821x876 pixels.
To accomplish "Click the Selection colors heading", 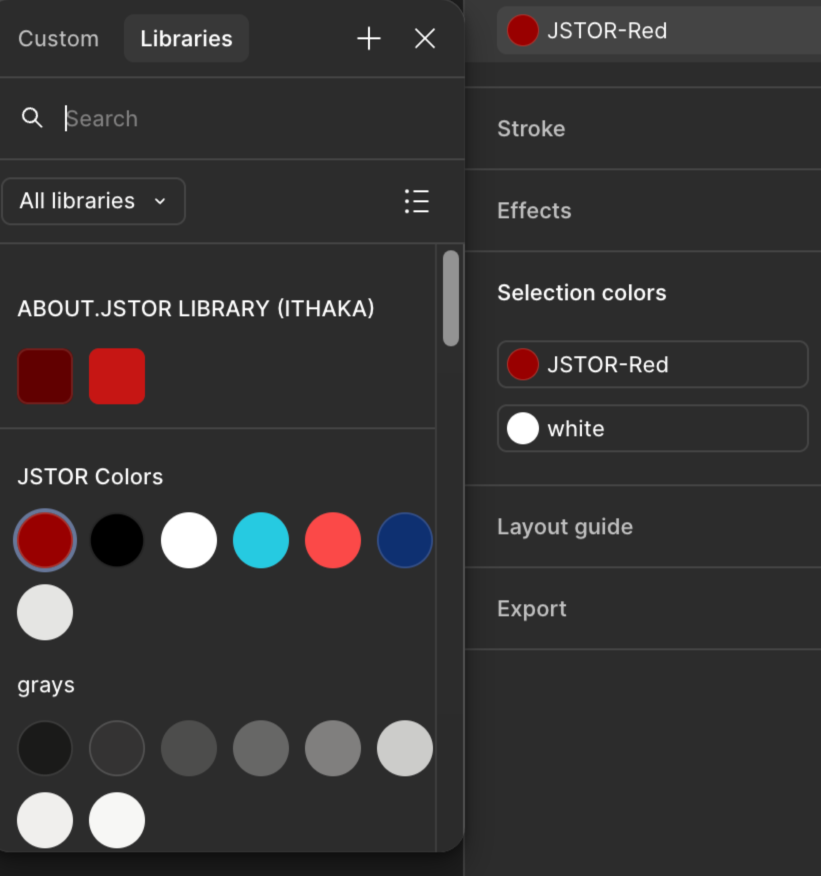I will point(582,293).
